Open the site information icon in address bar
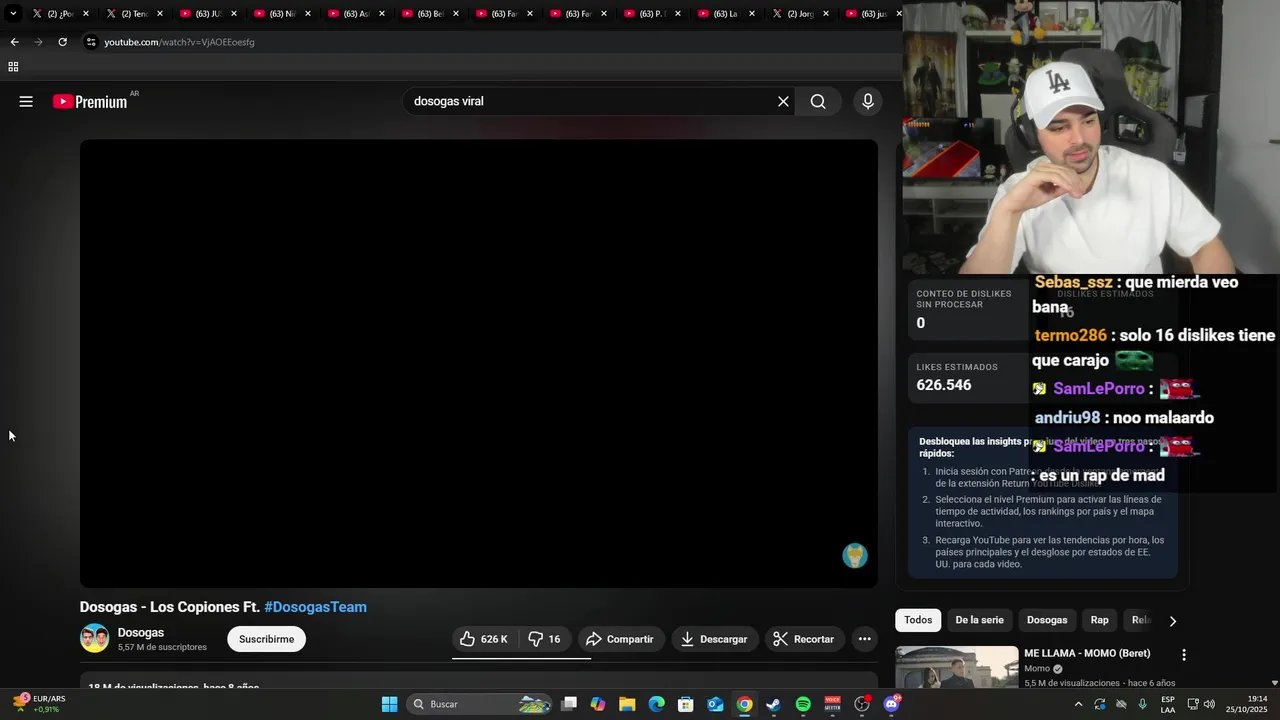Viewport: 1280px width, 720px height. coord(91,42)
